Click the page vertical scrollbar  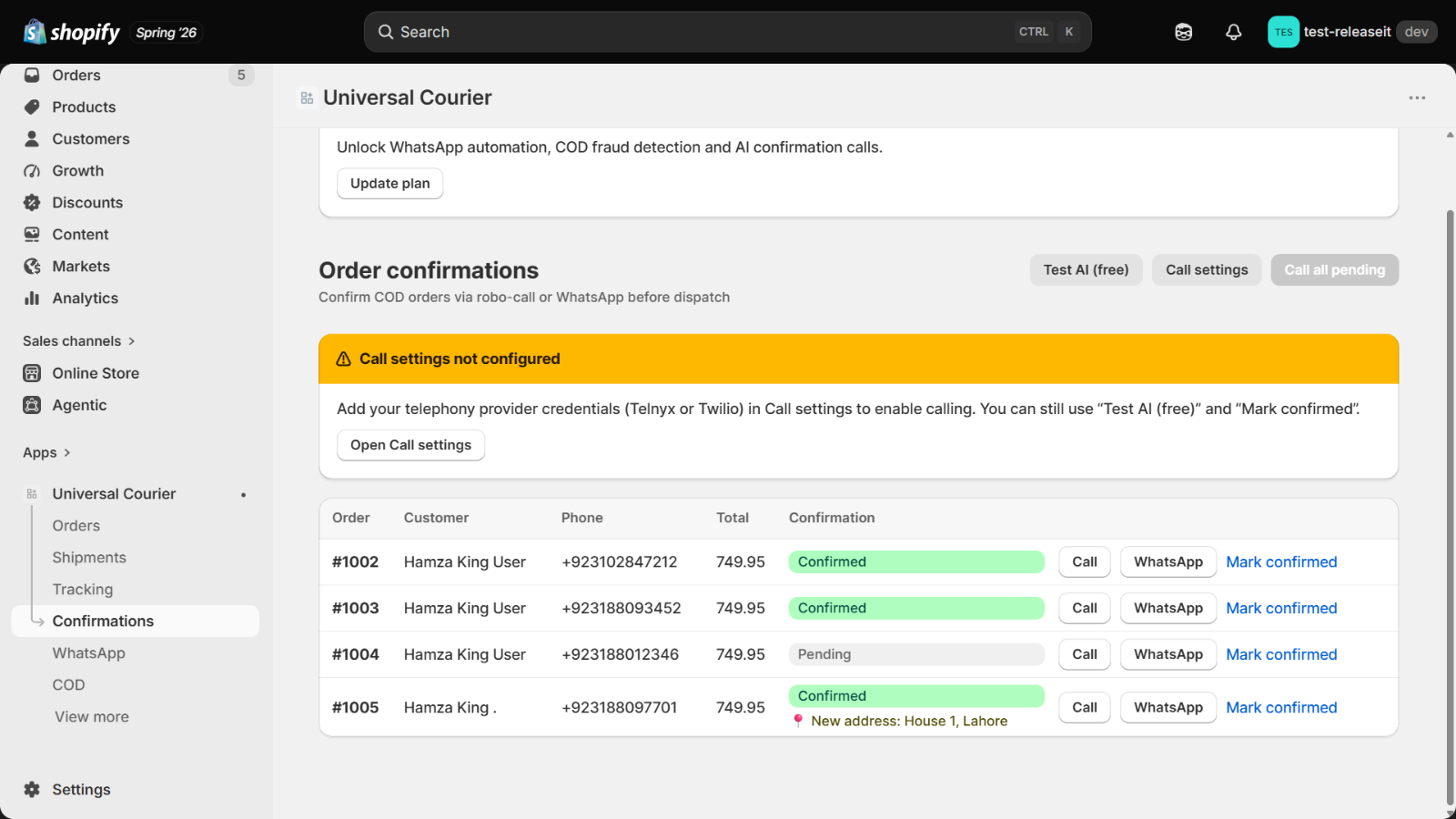(1450, 508)
